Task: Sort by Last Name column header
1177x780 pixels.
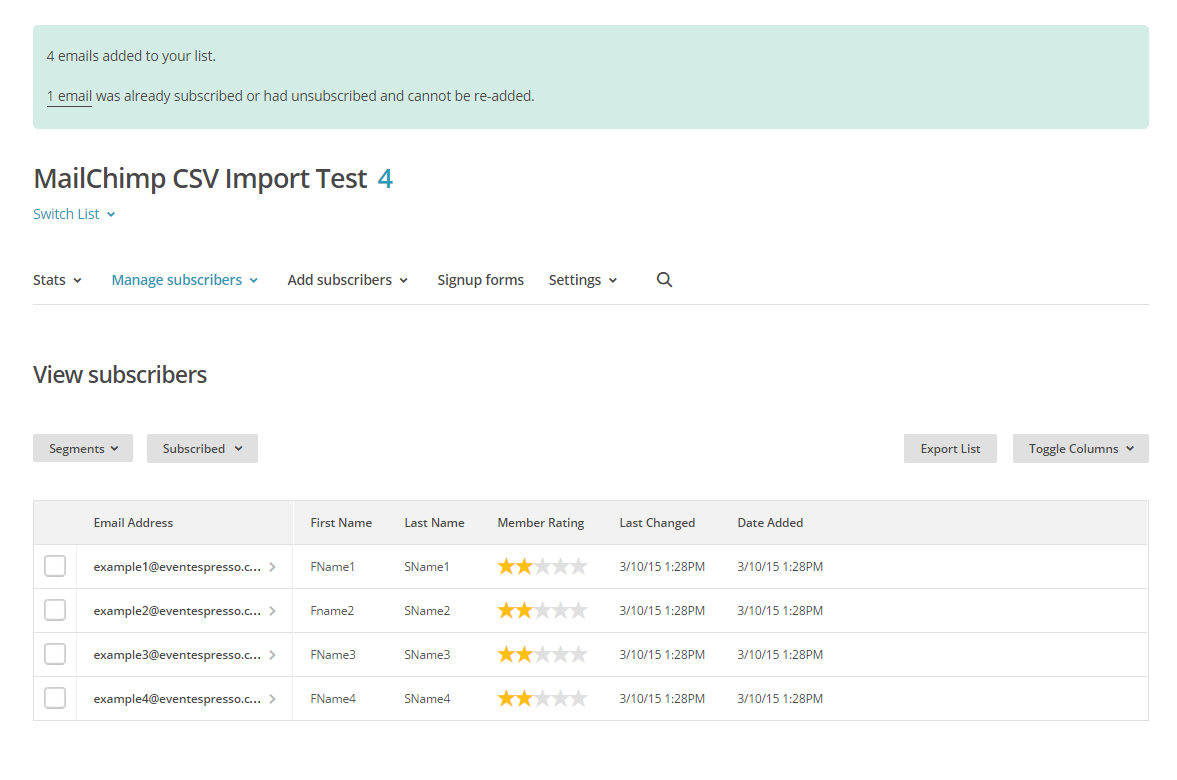Action: point(434,523)
